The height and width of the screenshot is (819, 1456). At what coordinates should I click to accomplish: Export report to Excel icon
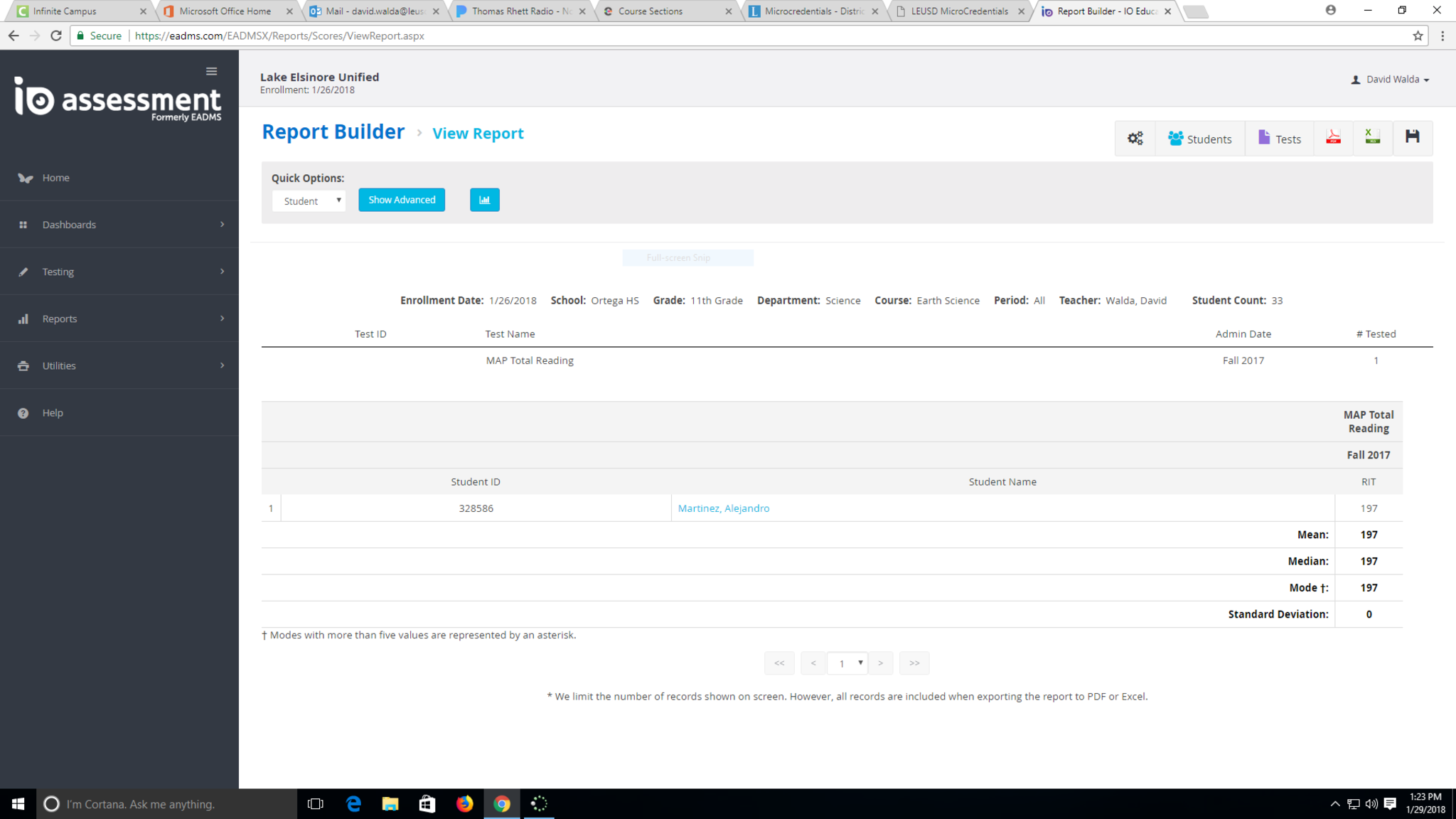click(1372, 137)
